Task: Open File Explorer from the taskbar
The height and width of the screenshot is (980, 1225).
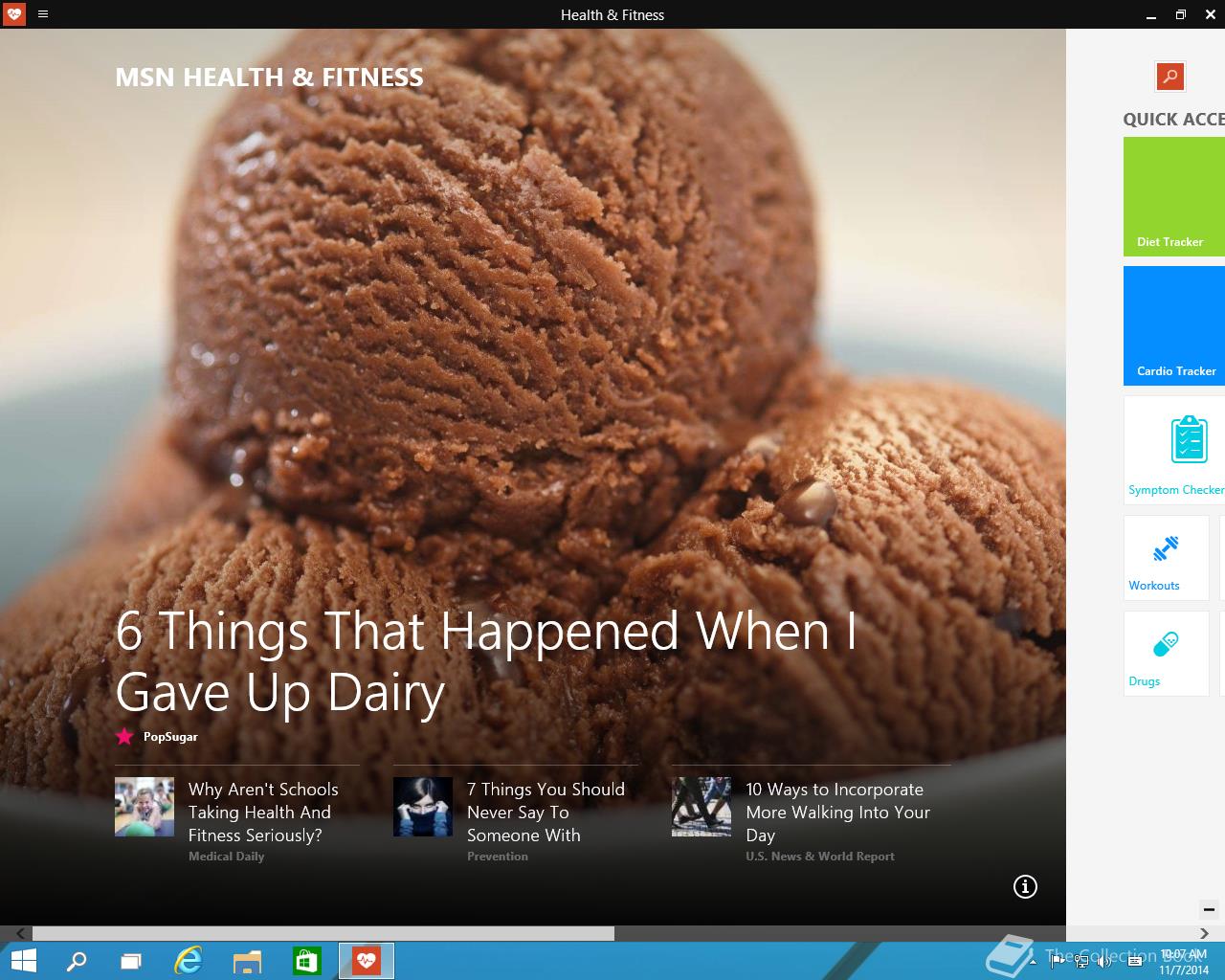Action: [248, 961]
